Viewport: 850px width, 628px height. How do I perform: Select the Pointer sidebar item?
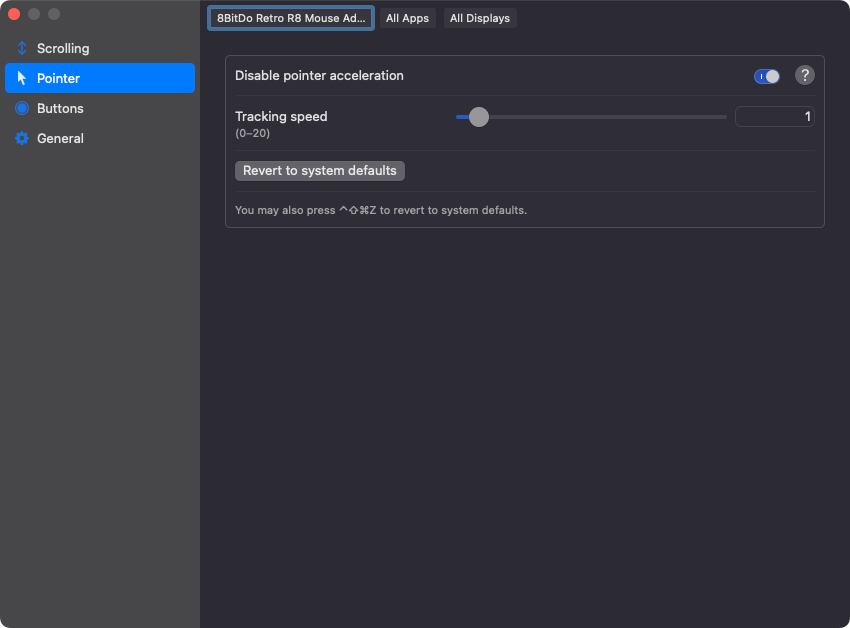coord(100,78)
